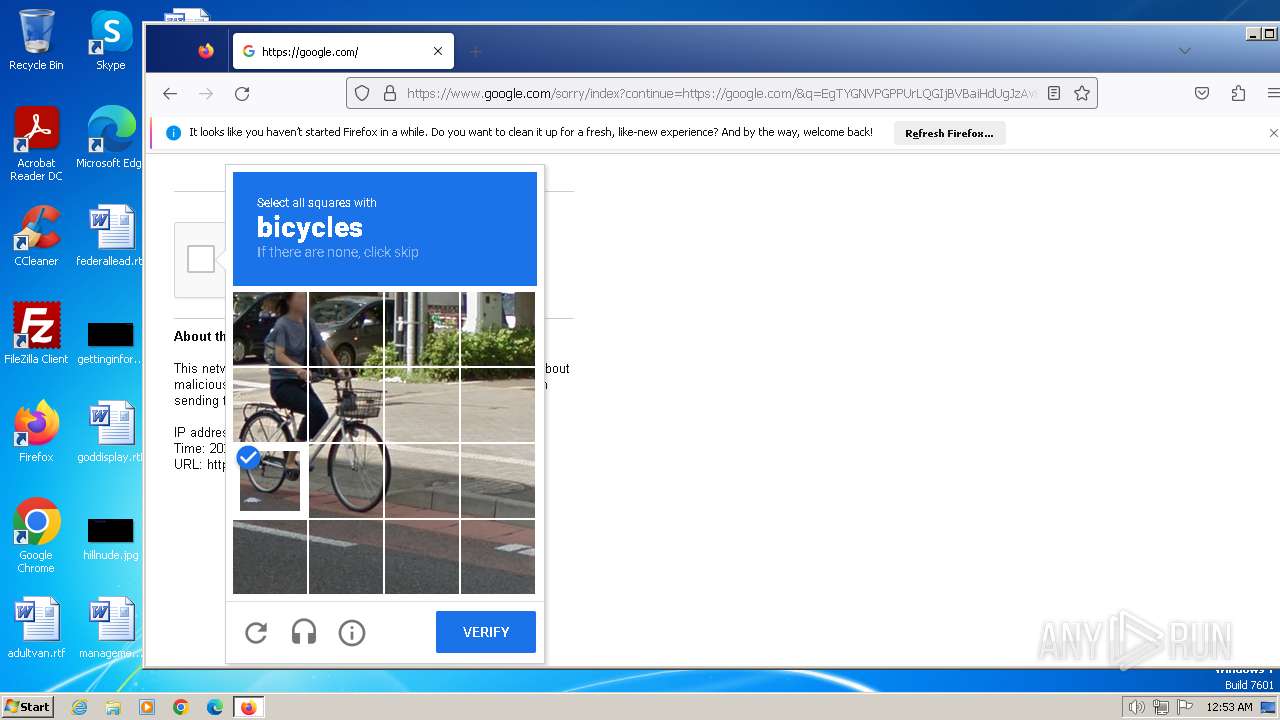Go back to the previous page in Firefox
This screenshot has height=720, width=1280.
pyautogui.click(x=170, y=93)
